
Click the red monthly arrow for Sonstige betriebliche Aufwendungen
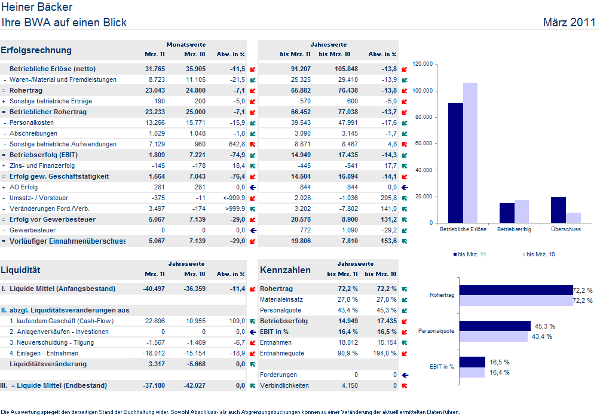[253, 145]
